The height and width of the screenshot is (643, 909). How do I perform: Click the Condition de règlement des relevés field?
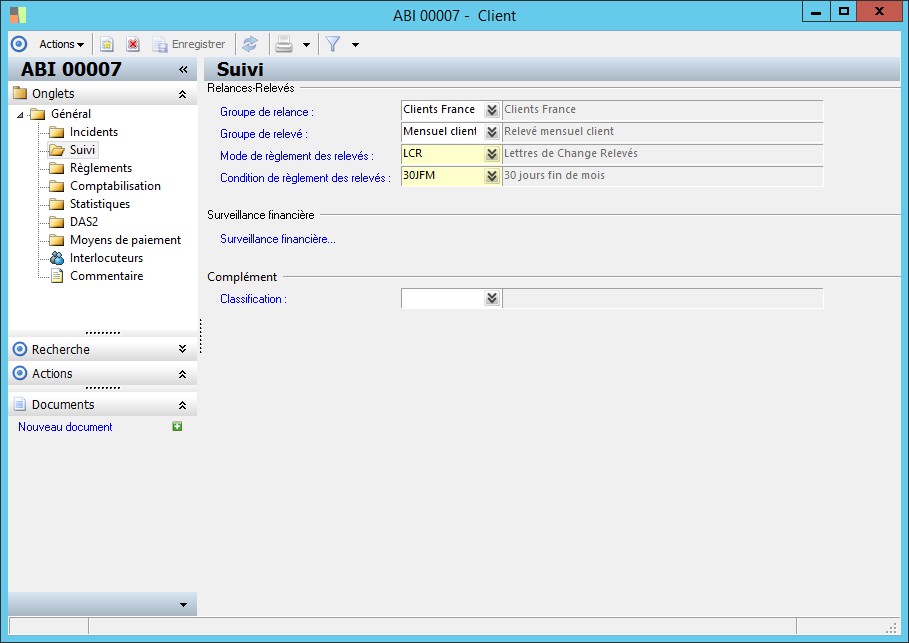pyautogui.click(x=441, y=176)
